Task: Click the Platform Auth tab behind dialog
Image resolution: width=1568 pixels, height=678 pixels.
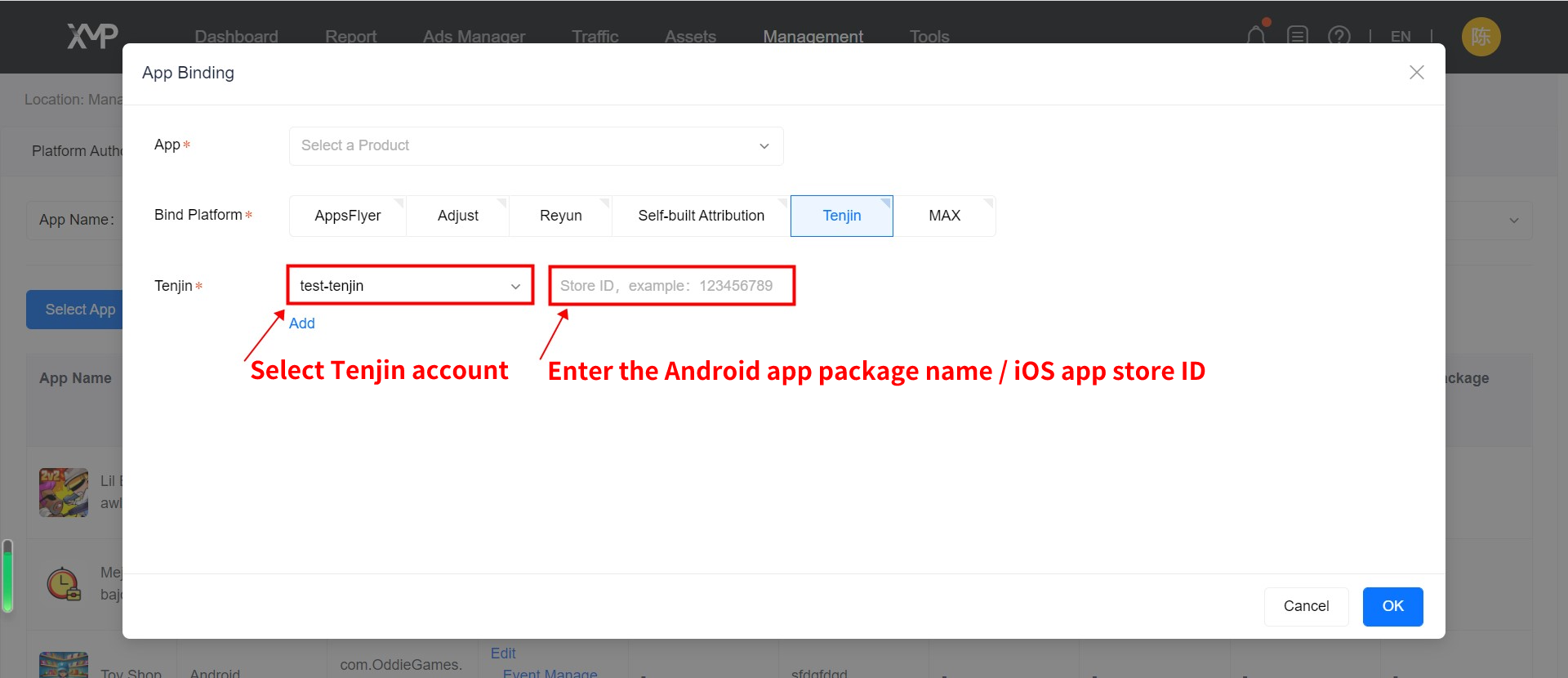Action: [78, 151]
